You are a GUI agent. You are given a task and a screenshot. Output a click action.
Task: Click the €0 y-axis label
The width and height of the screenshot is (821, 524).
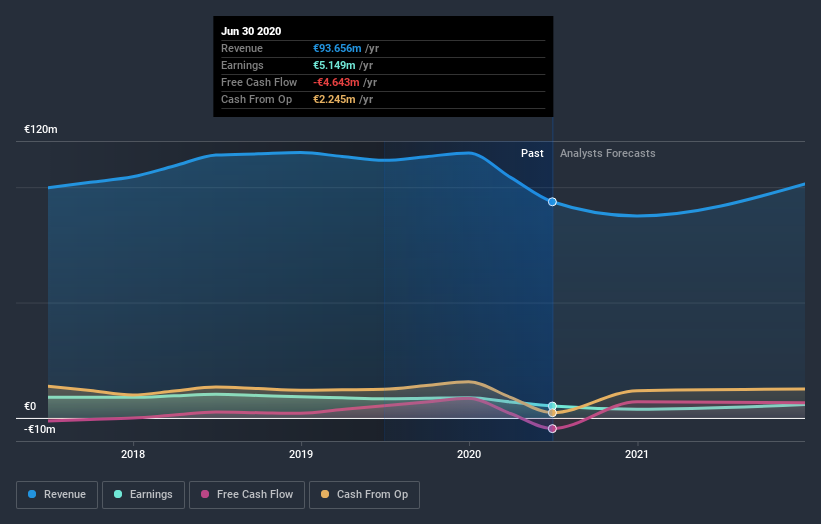point(30,406)
